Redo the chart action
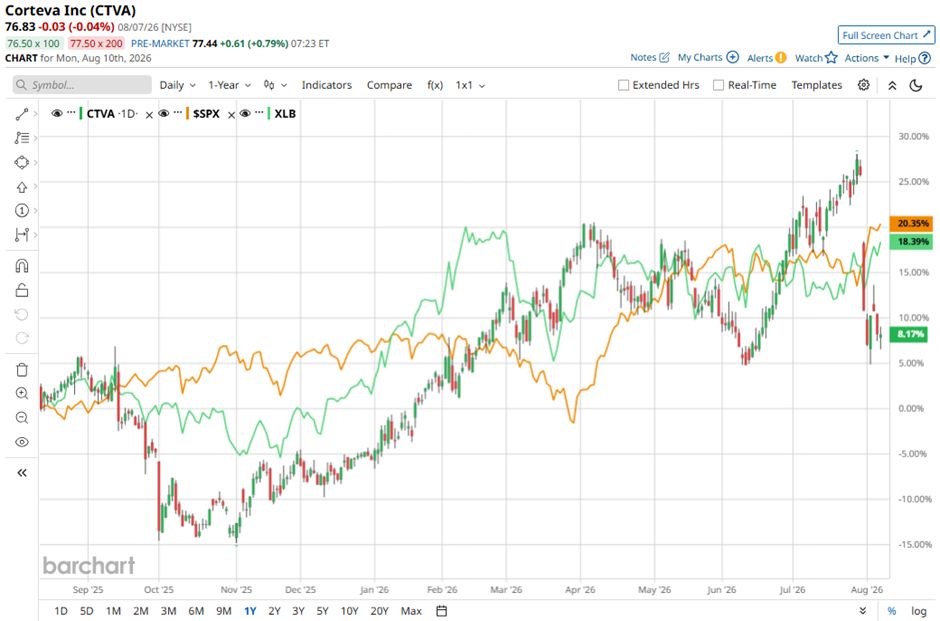 22,338
